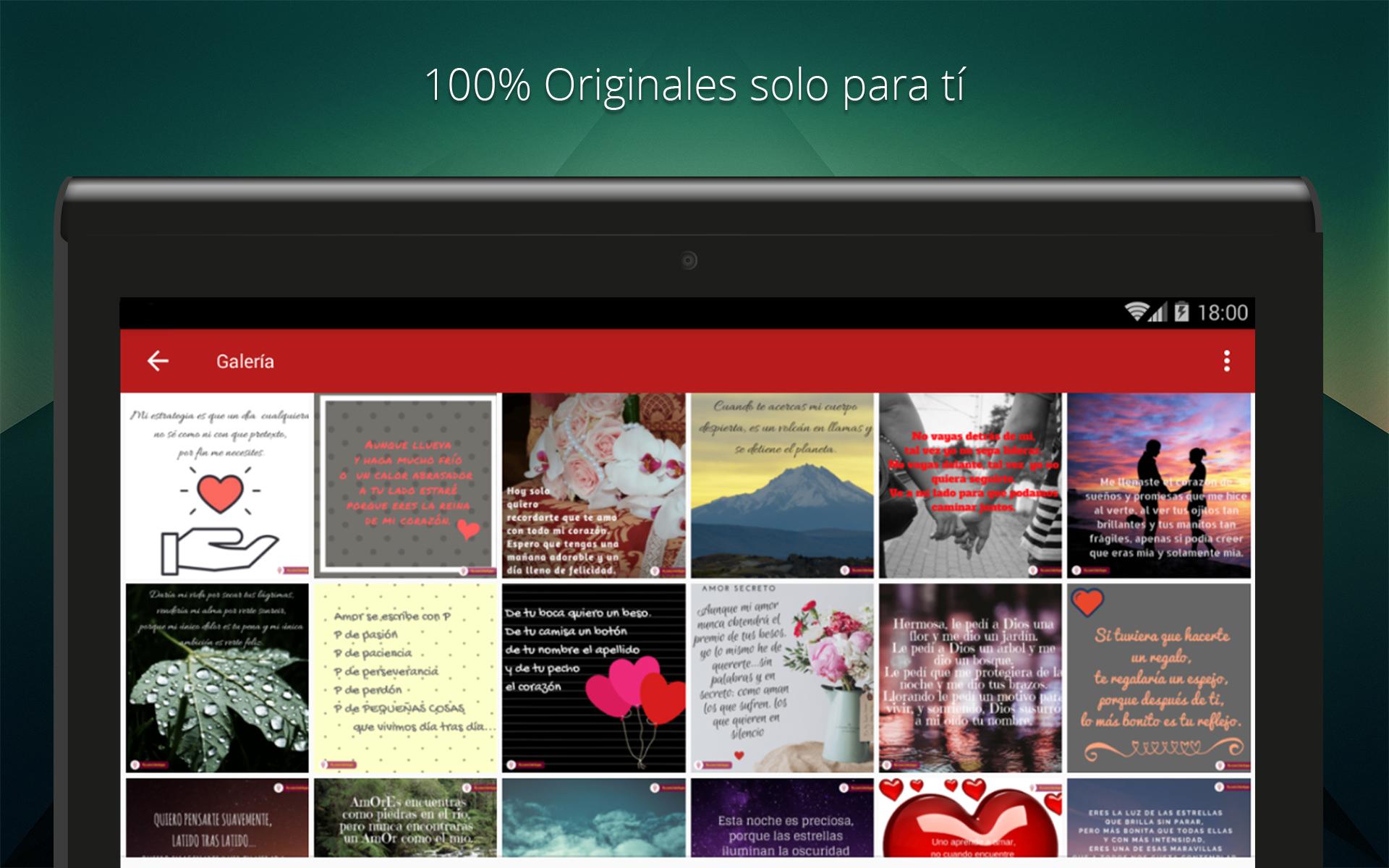
Task: Open the sunset couple silhouette image
Action: coord(1158,485)
